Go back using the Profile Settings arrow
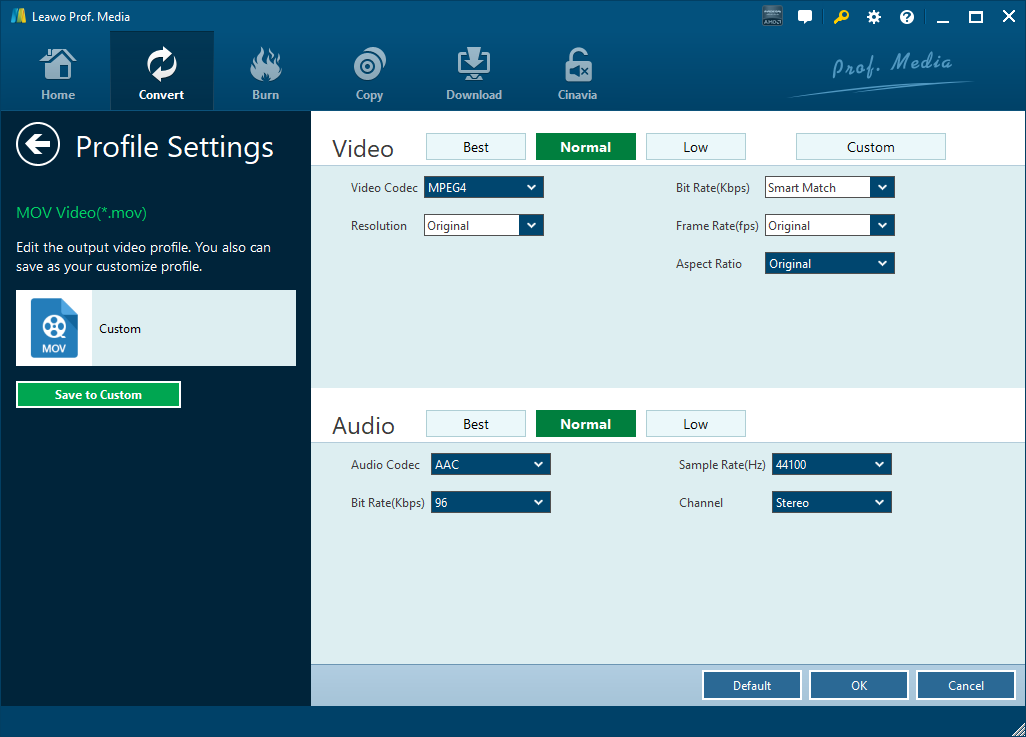 [38, 146]
